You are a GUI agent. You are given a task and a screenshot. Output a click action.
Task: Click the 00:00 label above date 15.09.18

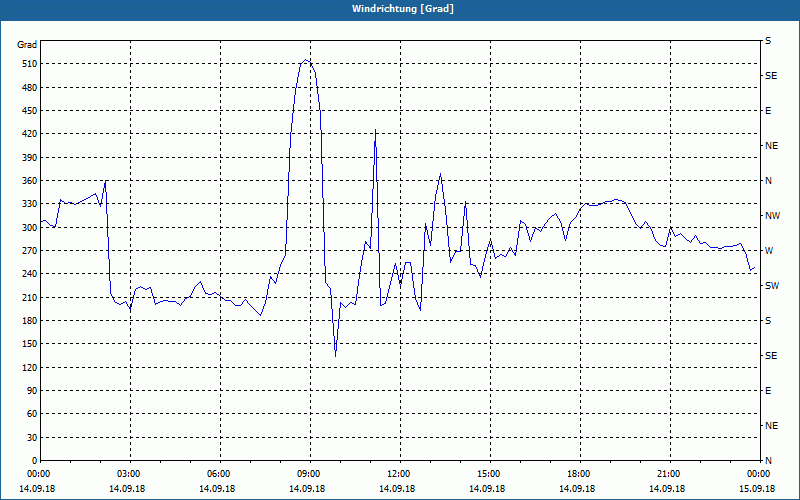pos(757,474)
